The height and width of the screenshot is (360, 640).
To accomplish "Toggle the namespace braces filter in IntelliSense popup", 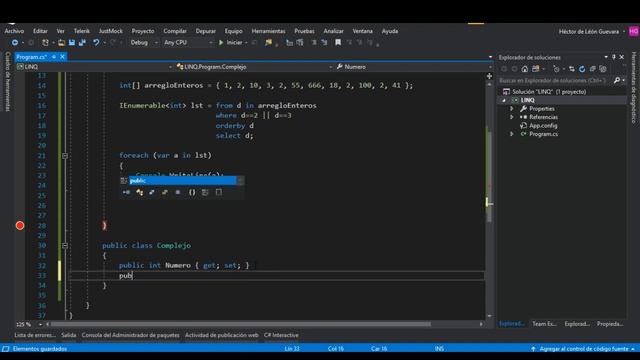I will [192, 192].
